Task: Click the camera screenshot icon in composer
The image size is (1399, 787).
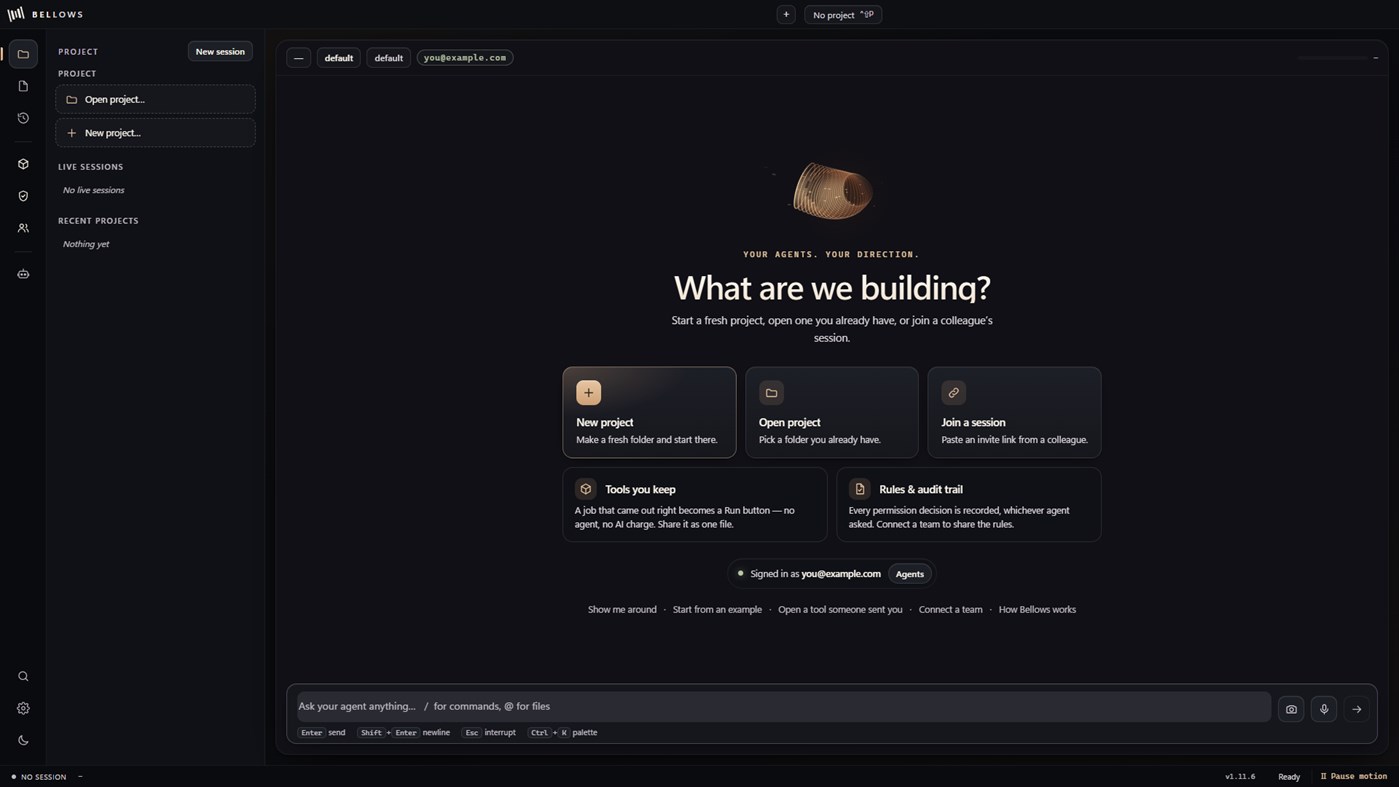Action: coord(1291,709)
